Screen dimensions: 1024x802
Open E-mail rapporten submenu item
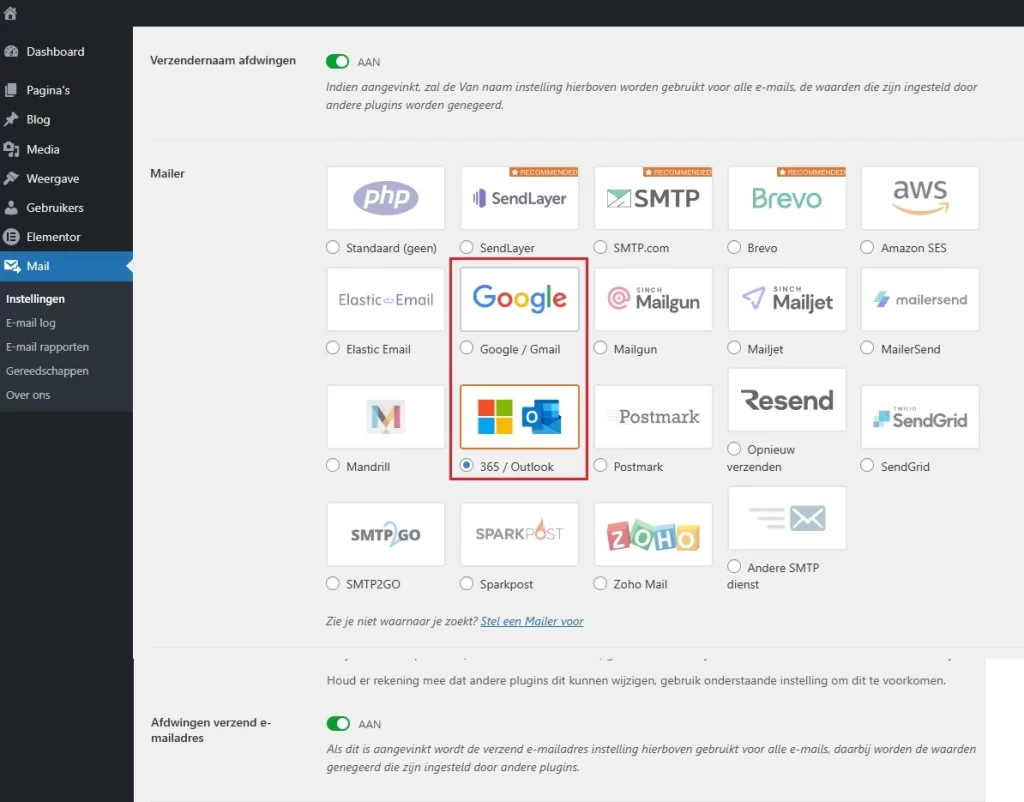(x=47, y=347)
